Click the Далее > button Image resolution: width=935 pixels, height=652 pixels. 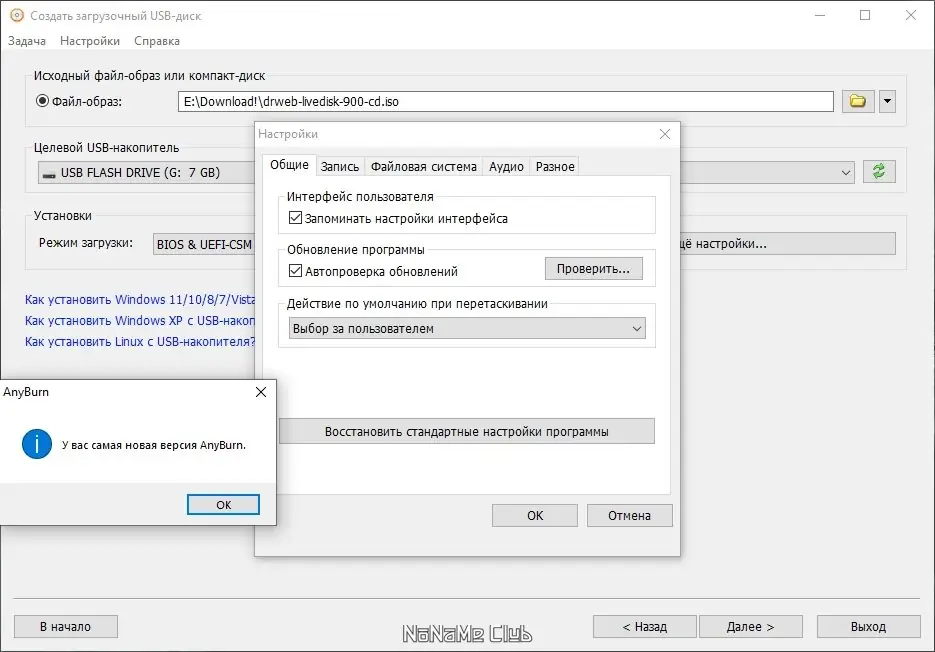(x=751, y=626)
